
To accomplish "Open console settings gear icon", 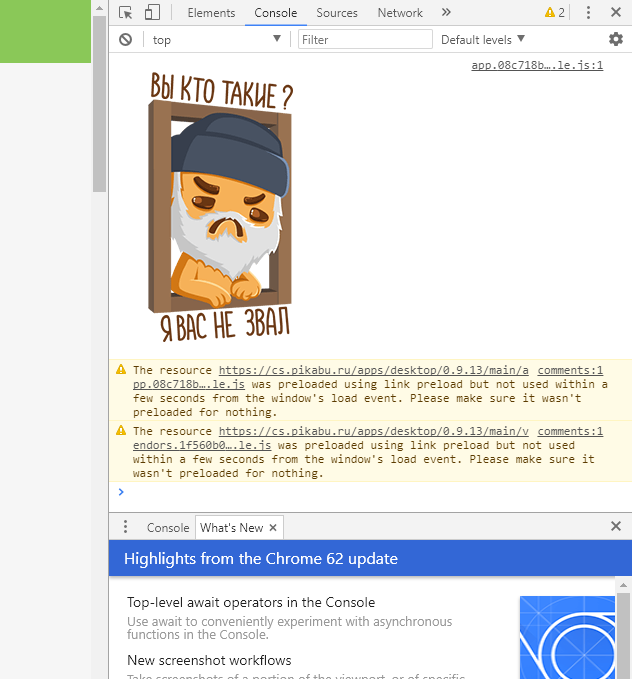I will point(616,39).
